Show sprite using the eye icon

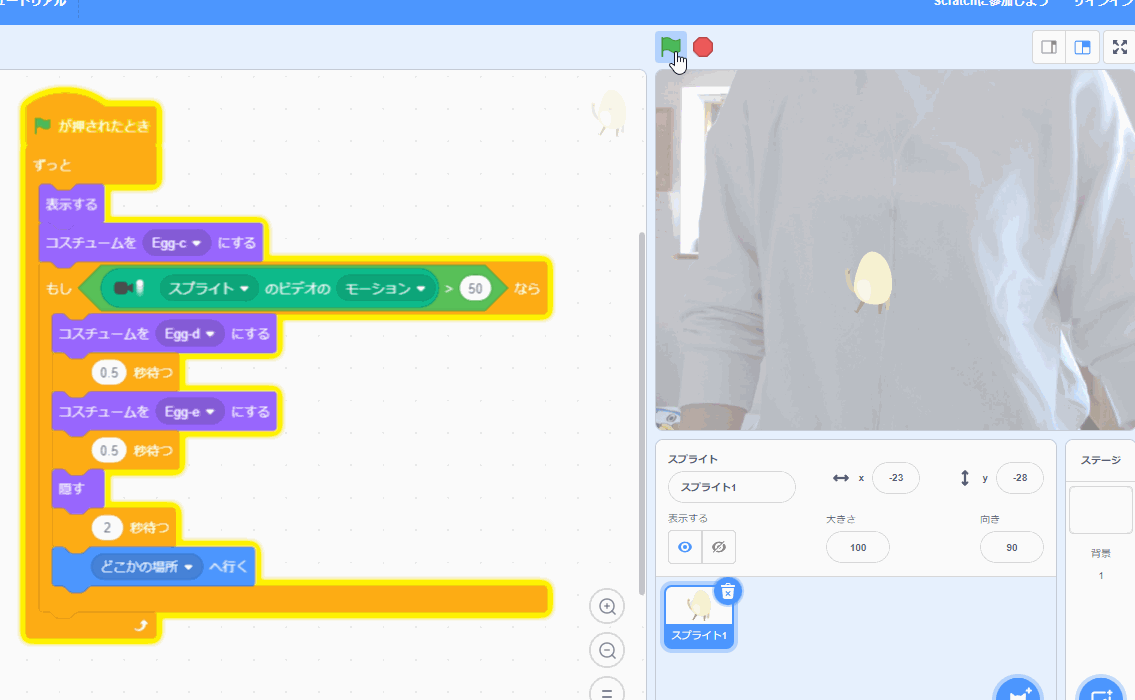pyautogui.click(x=685, y=547)
